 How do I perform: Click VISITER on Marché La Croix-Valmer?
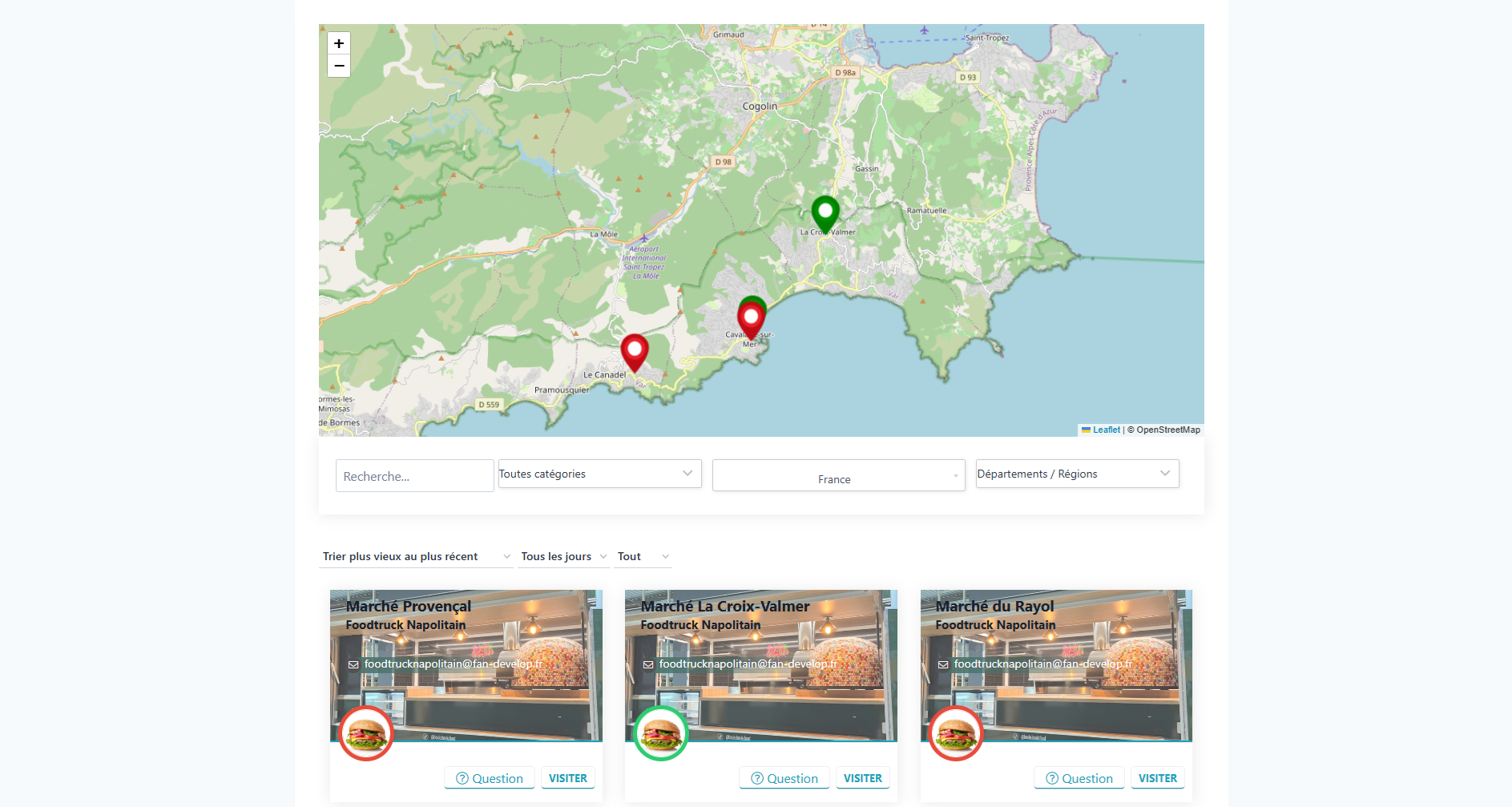863,777
